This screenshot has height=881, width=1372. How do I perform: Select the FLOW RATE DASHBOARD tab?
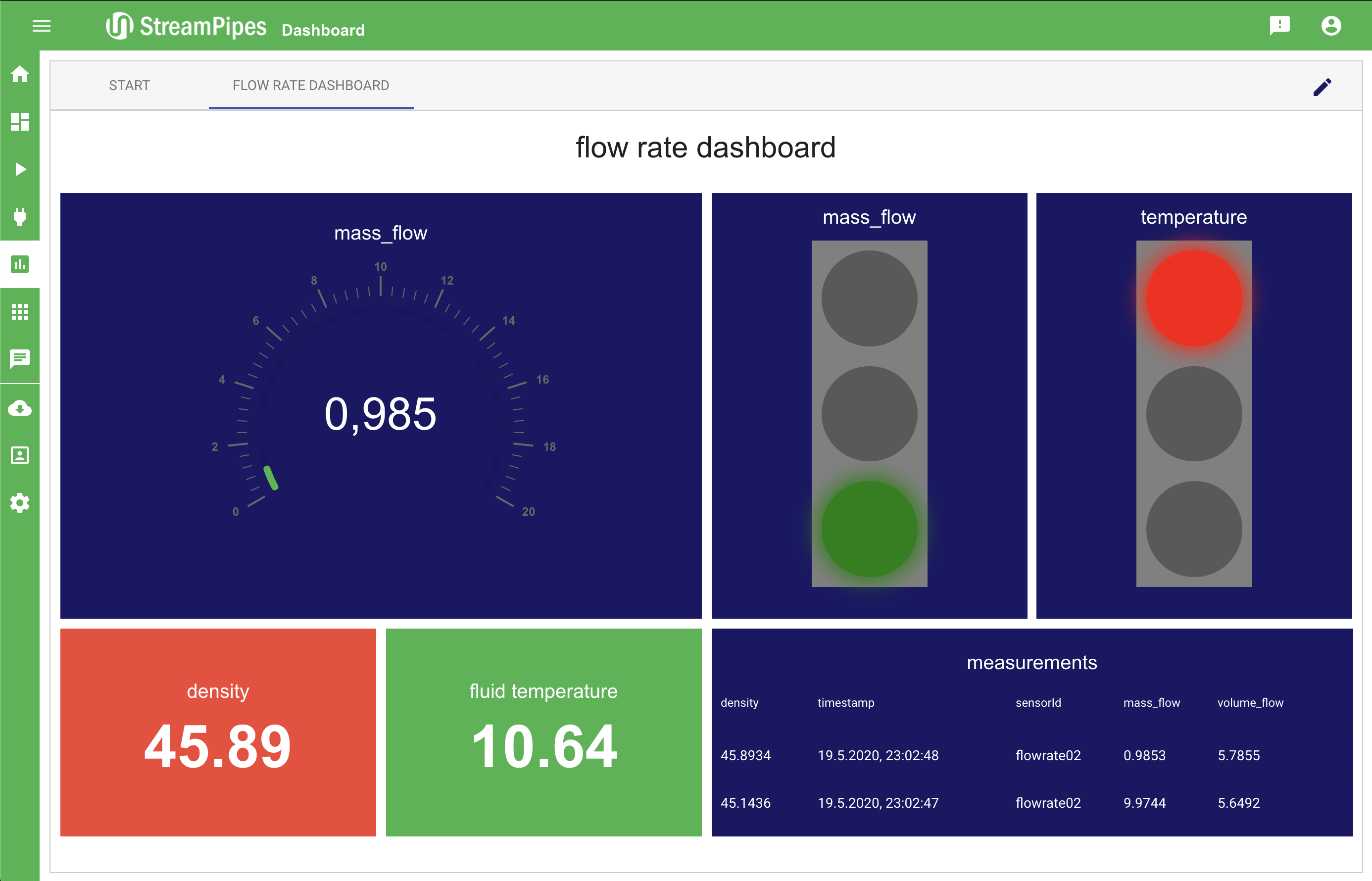pyautogui.click(x=310, y=86)
